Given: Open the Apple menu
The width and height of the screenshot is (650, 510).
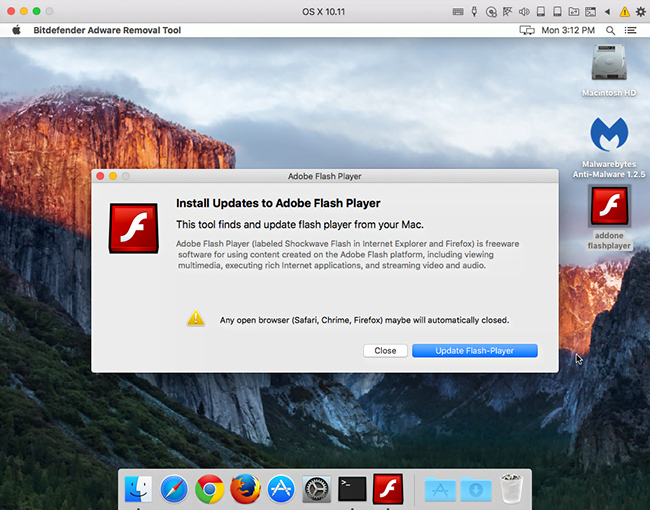Looking at the screenshot, I should (x=16, y=30).
